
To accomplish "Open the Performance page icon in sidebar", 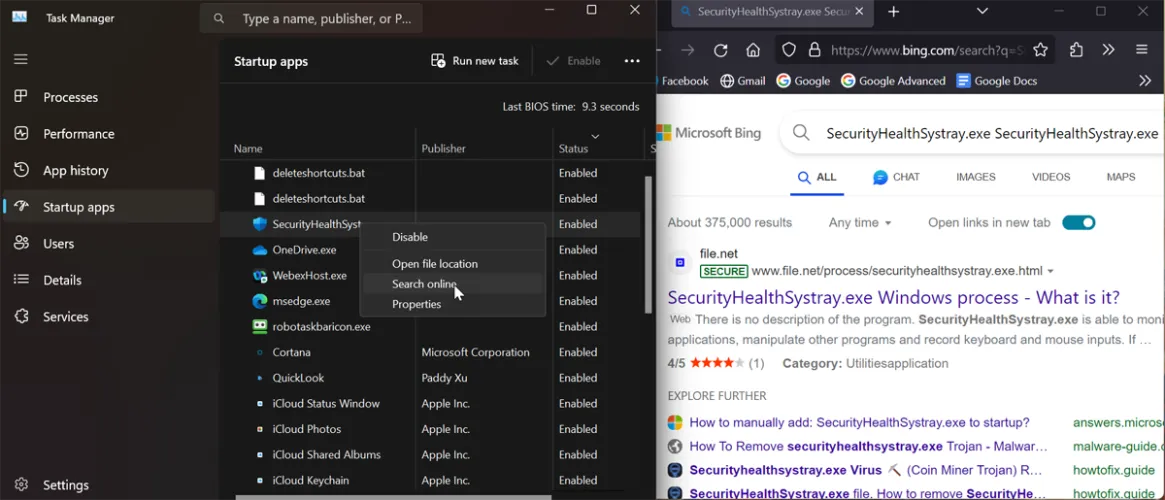I will 20,134.
